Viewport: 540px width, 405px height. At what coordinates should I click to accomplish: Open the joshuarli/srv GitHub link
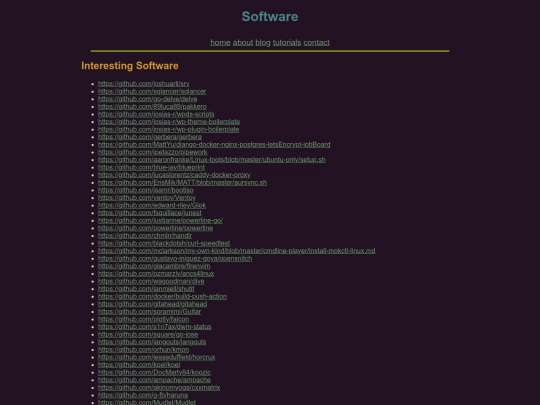point(144,84)
